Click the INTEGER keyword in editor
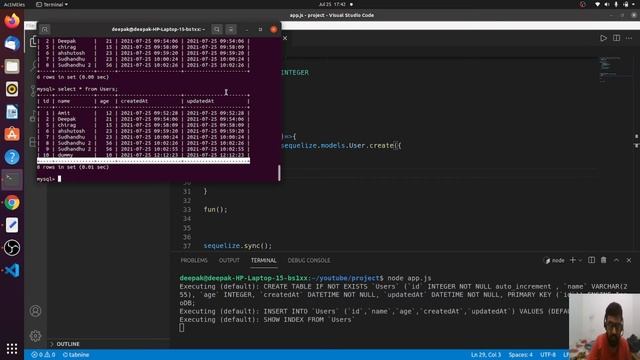Viewport: 640px width, 360px height. point(295,72)
